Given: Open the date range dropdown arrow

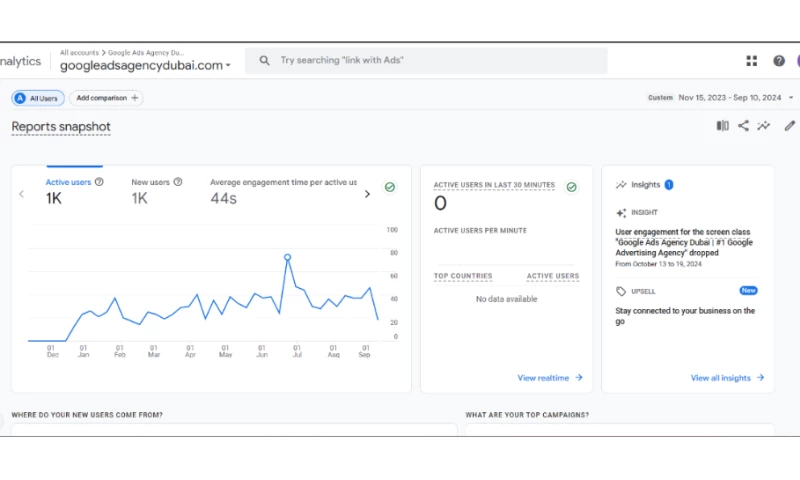Looking at the screenshot, I should coord(791,97).
